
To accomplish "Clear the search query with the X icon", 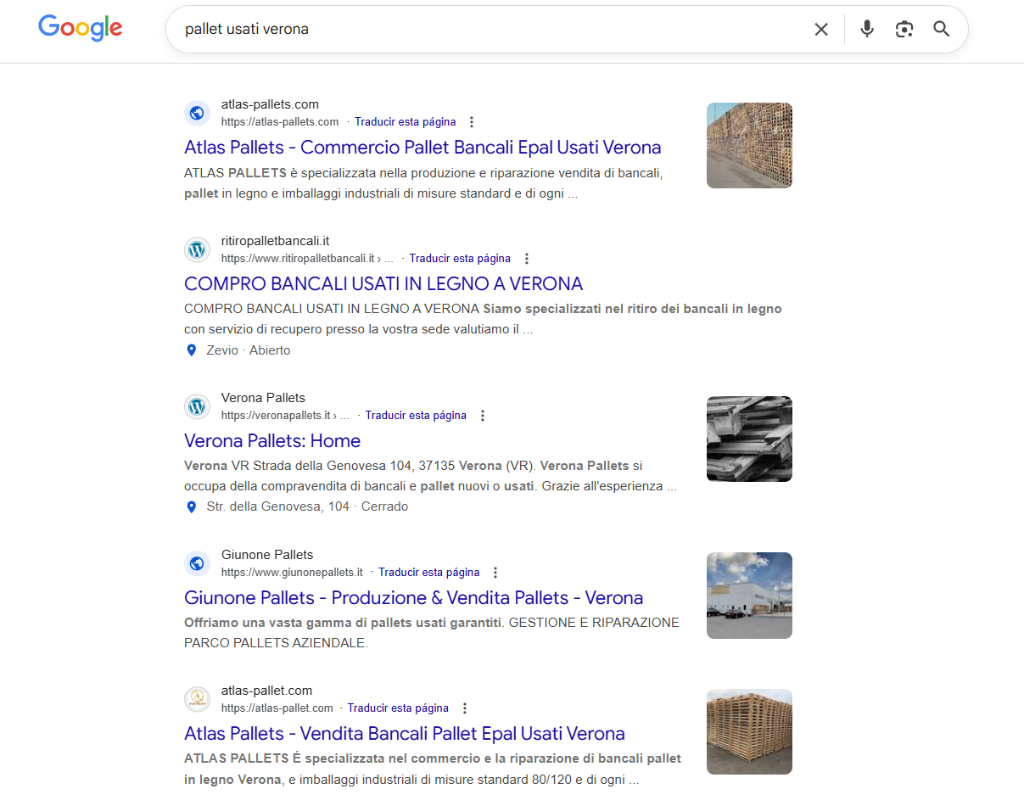I will [821, 29].
